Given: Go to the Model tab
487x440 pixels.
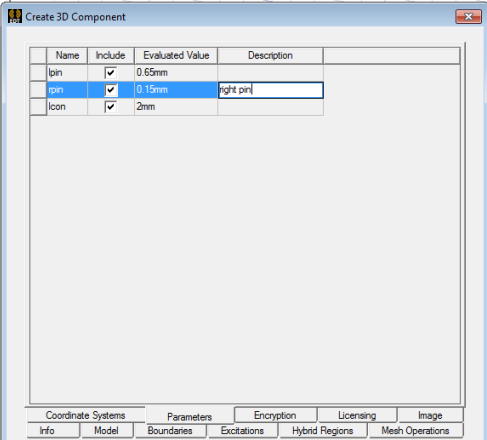Looking at the screenshot, I should pos(106,430).
